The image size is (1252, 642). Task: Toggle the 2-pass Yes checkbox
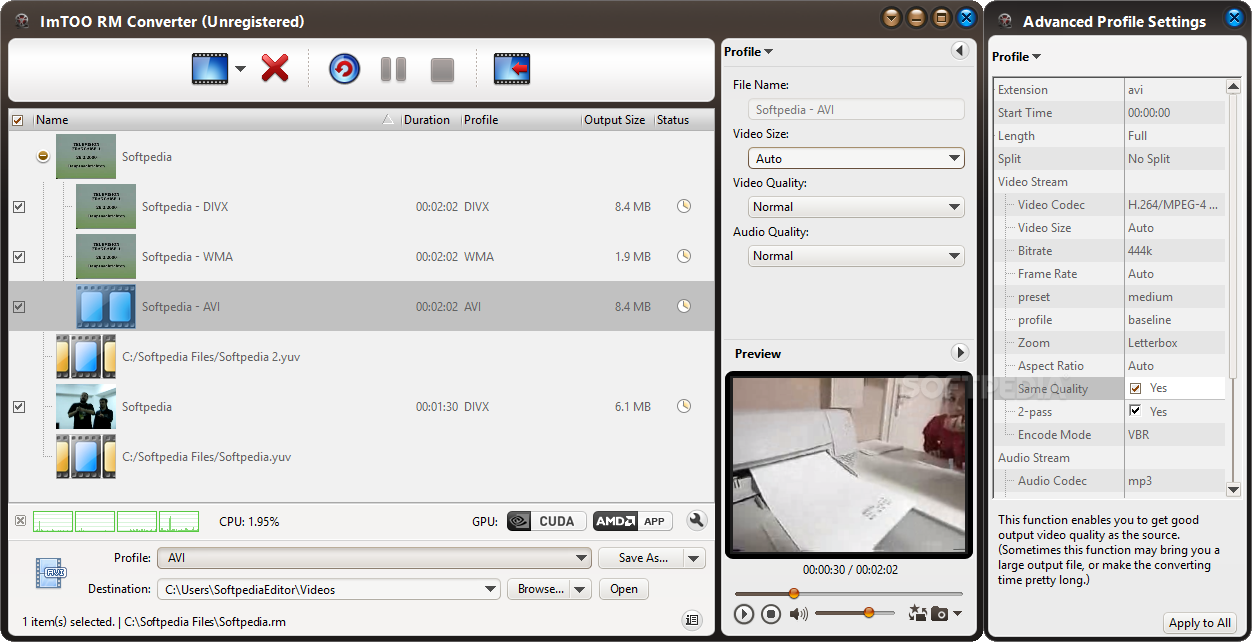click(1136, 411)
